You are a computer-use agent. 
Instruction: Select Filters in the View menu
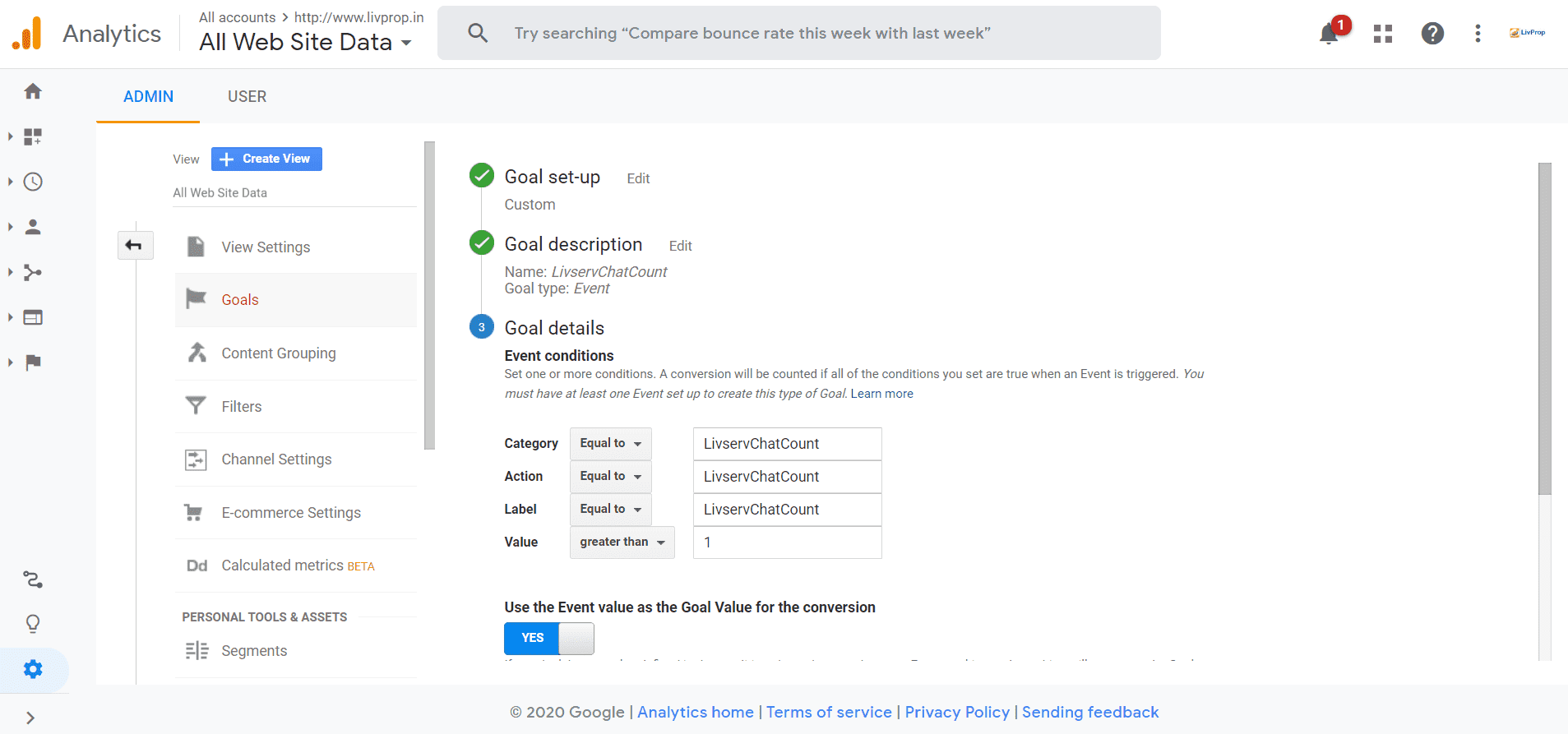(241, 407)
